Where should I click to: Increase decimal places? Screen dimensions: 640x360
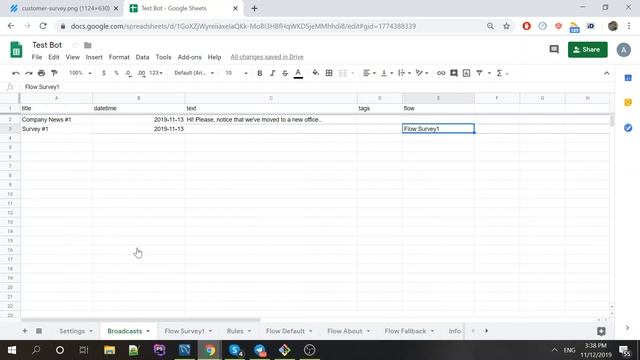(x=141, y=73)
